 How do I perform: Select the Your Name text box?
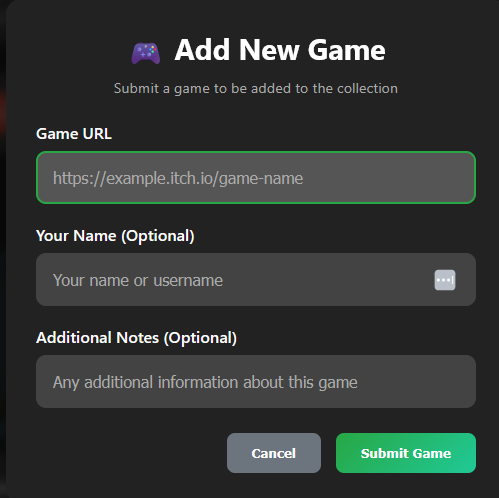[256, 280]
